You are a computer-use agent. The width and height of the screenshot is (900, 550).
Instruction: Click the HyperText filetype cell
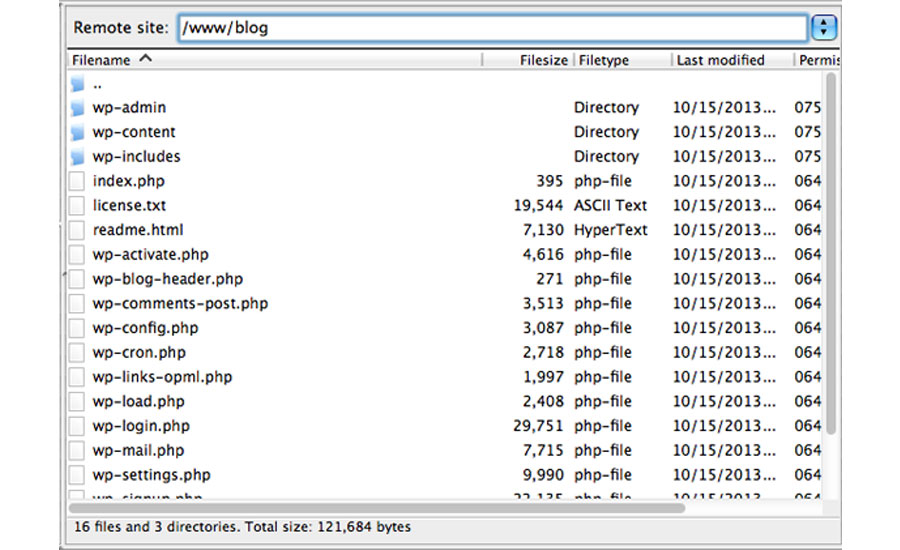pyautogui.click(x=611, y=230)
